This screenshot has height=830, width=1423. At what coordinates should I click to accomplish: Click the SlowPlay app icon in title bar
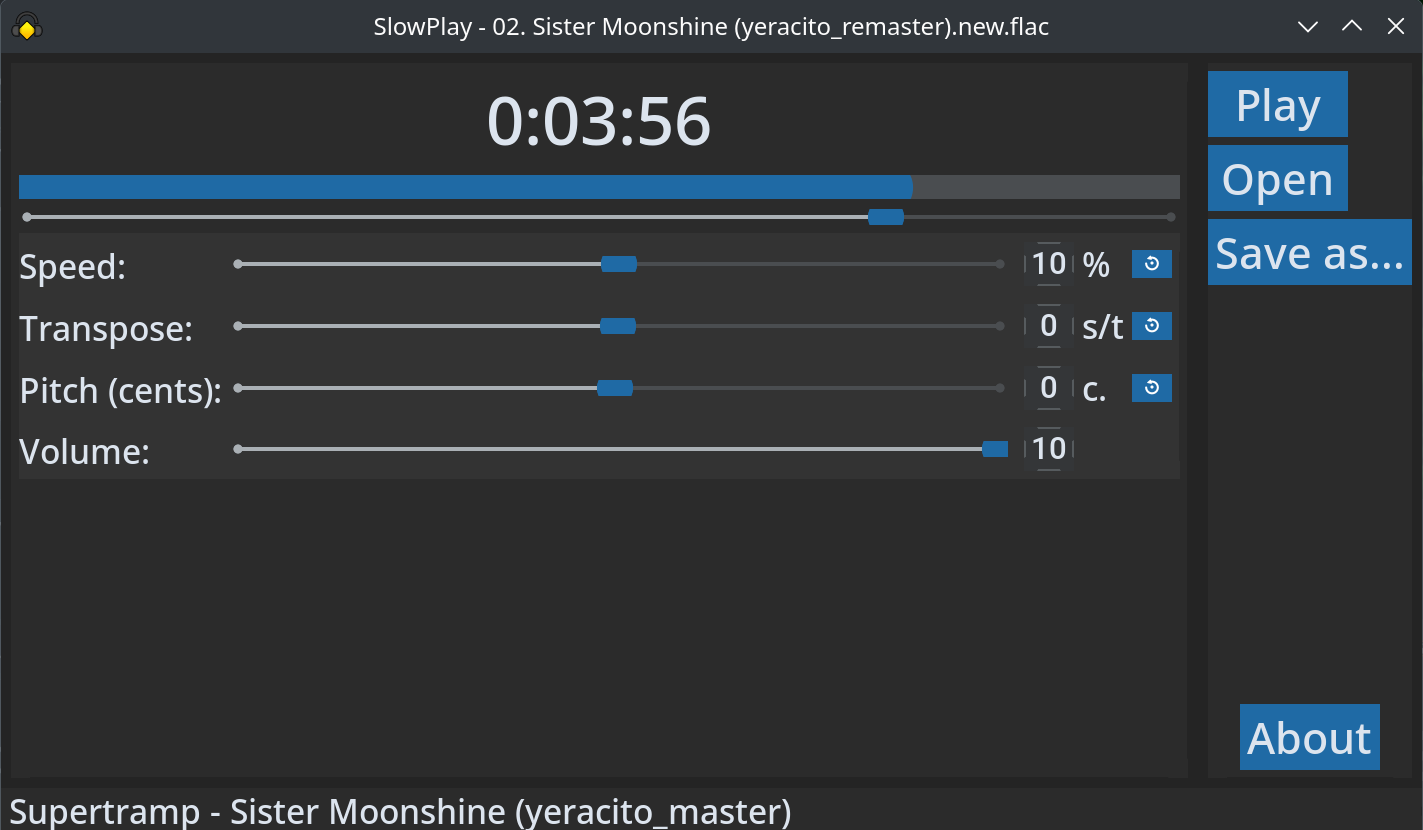[x=27, y=27]
